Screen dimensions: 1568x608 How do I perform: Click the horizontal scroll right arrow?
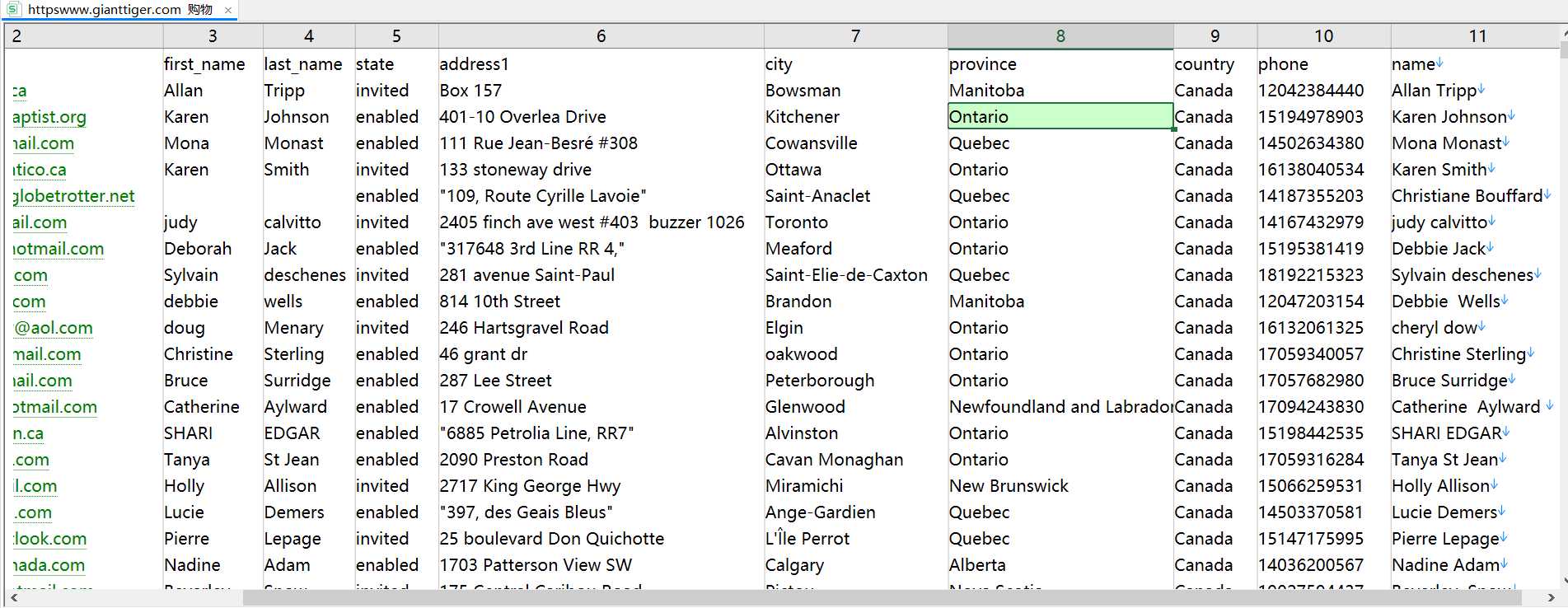pyautogui.click(x=1551, y=598)
